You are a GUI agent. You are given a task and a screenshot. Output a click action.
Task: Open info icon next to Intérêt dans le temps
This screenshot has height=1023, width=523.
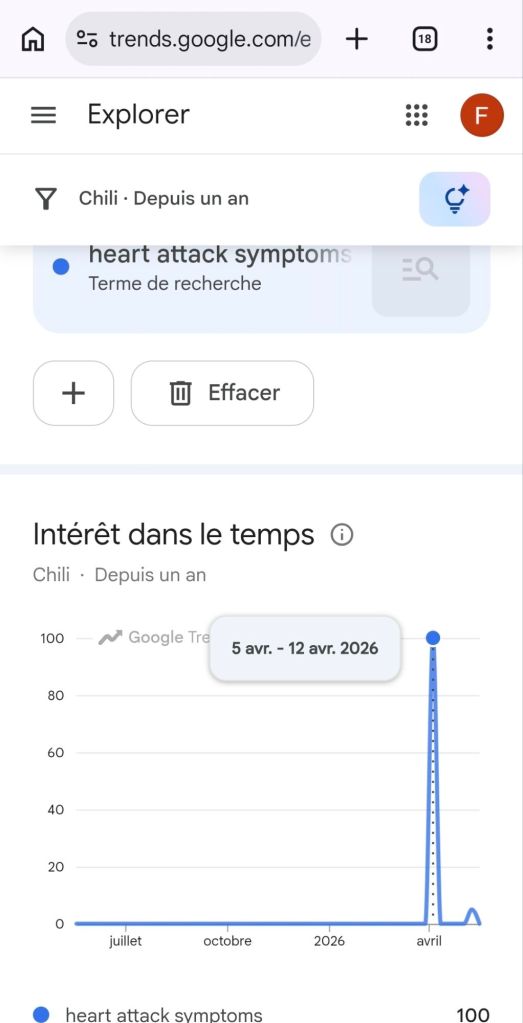coord(342,535)
